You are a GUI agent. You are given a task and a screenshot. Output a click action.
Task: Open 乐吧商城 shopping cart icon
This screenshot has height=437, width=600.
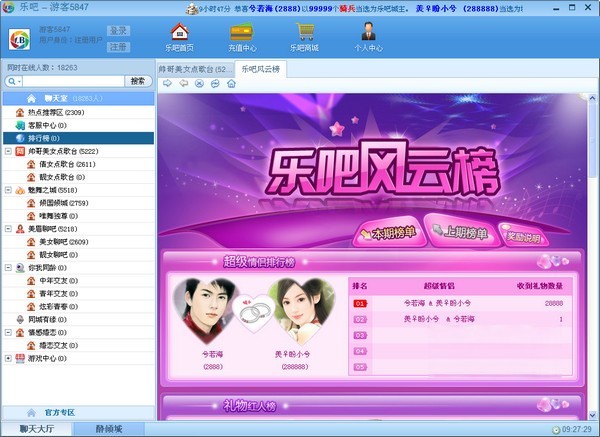(305, 32)
